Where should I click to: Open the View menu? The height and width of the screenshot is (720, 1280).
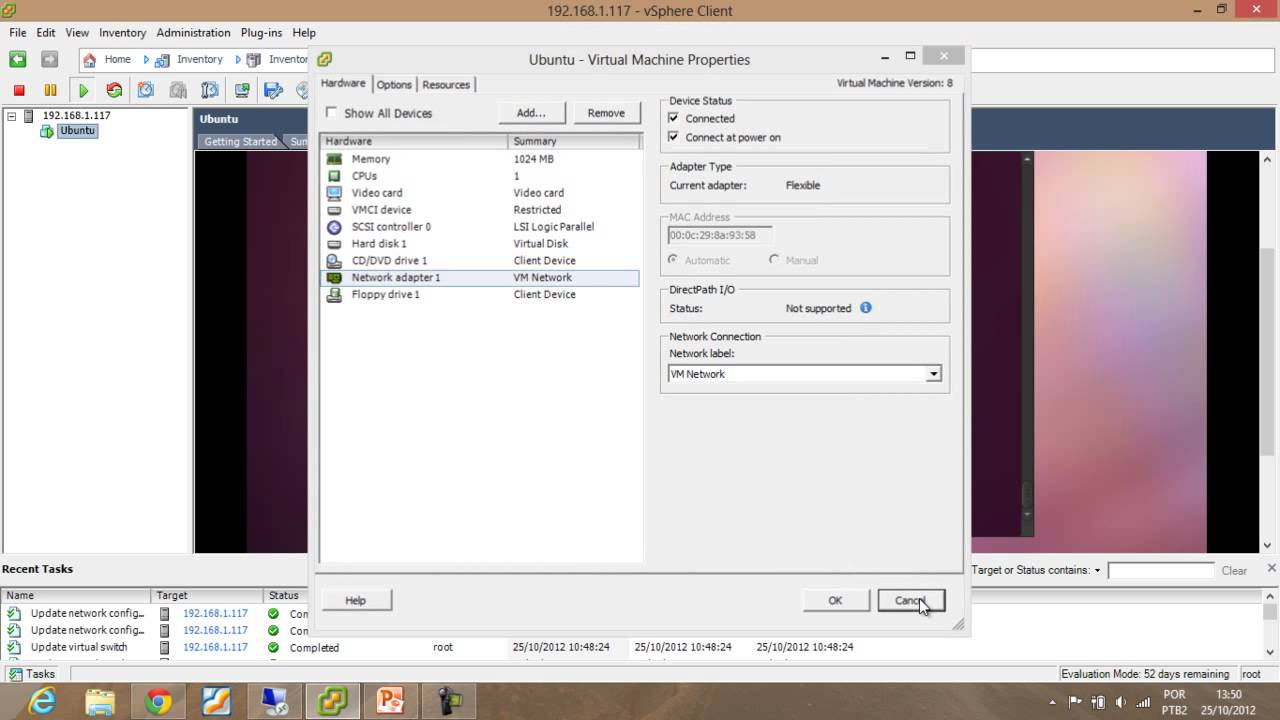pyautogui.click(x=77, y=33)
